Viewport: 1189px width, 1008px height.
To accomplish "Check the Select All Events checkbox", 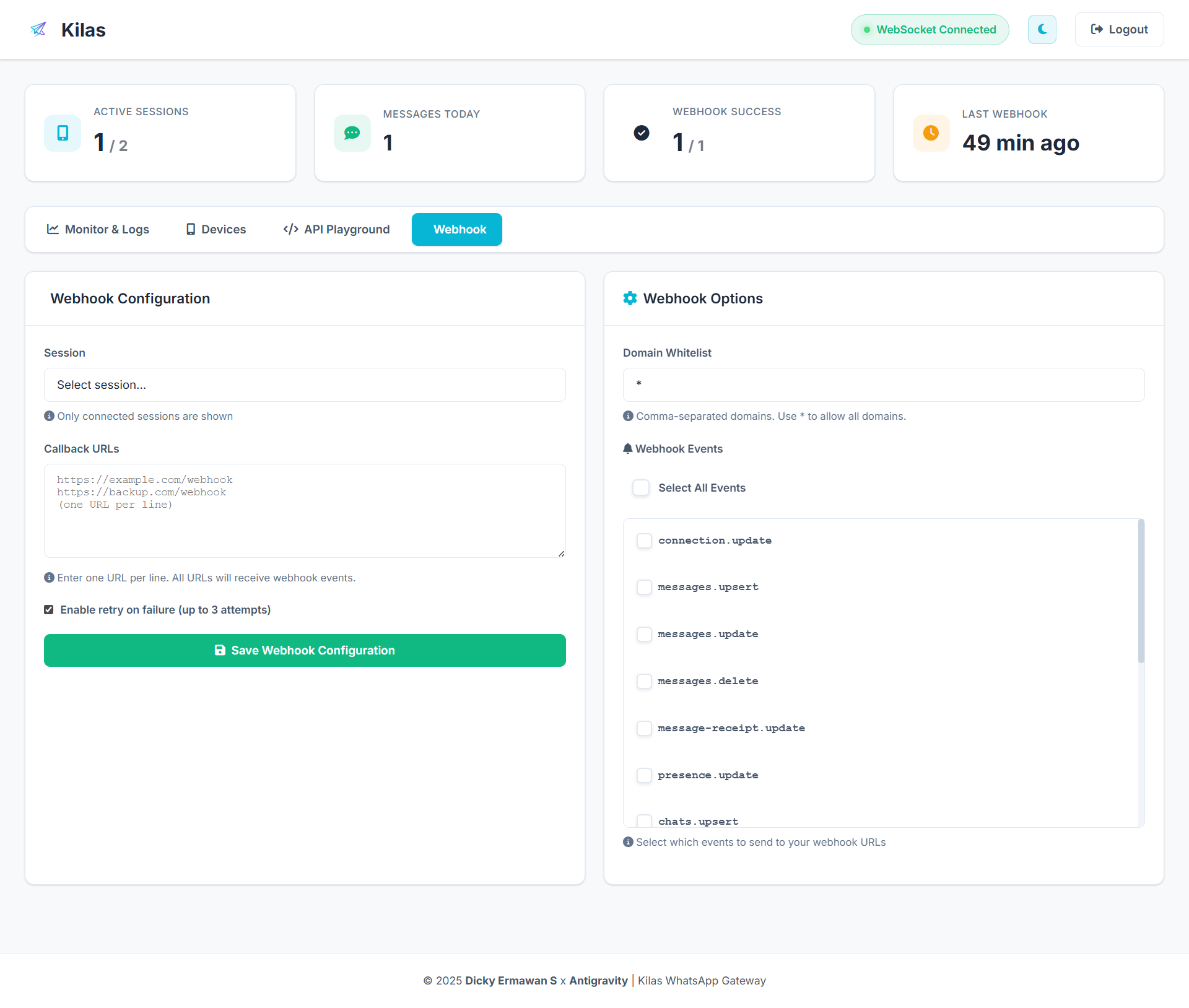I will pos(641,488).
